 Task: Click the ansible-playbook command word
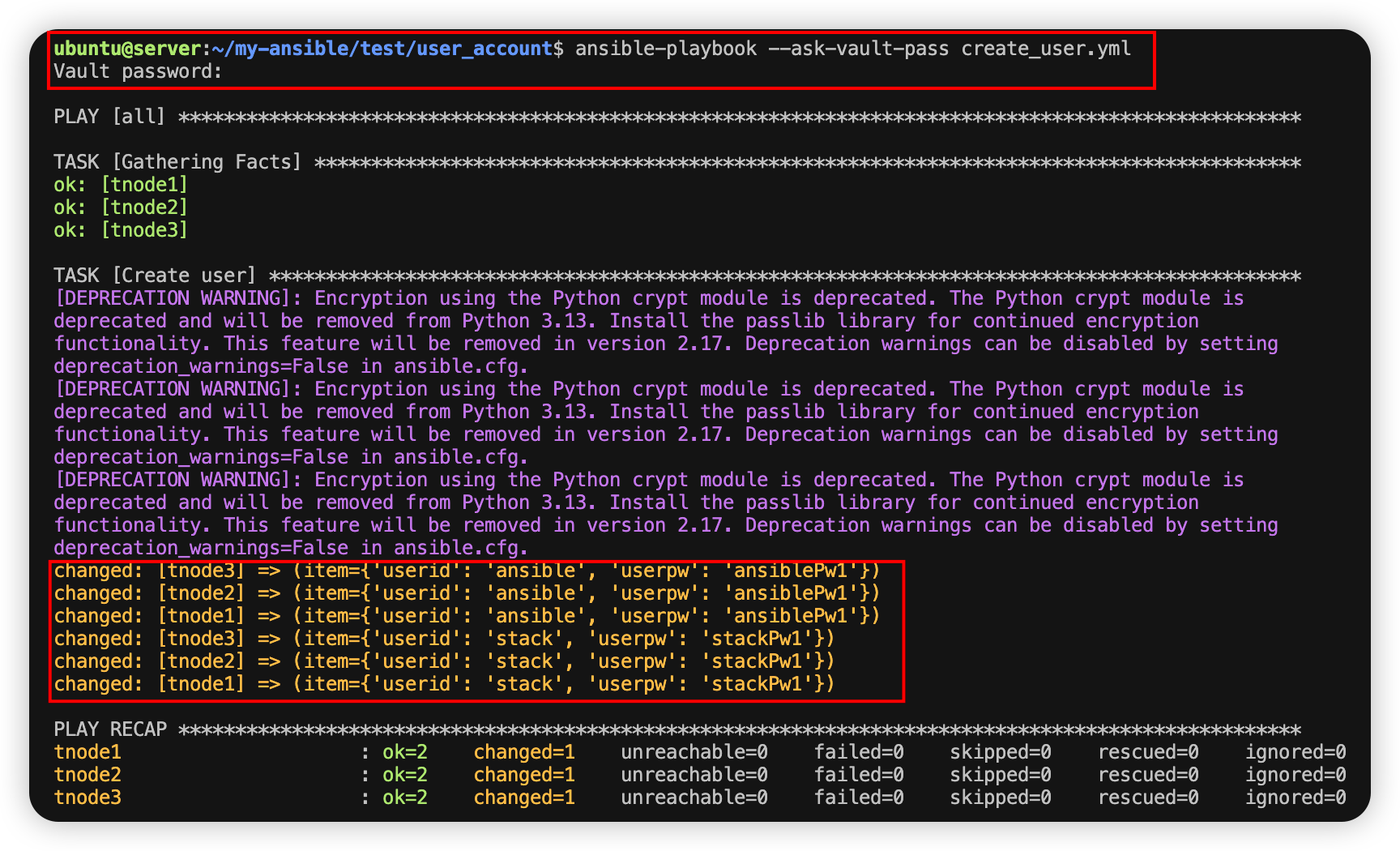pyautogui.click(x=666, y=49)
